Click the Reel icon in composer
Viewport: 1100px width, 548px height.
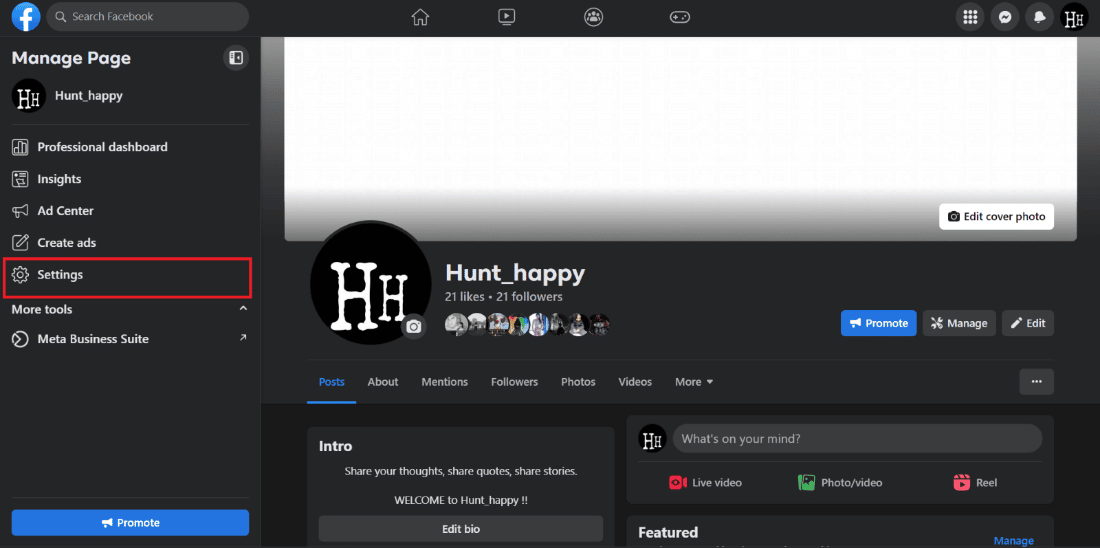click(961, 482)
